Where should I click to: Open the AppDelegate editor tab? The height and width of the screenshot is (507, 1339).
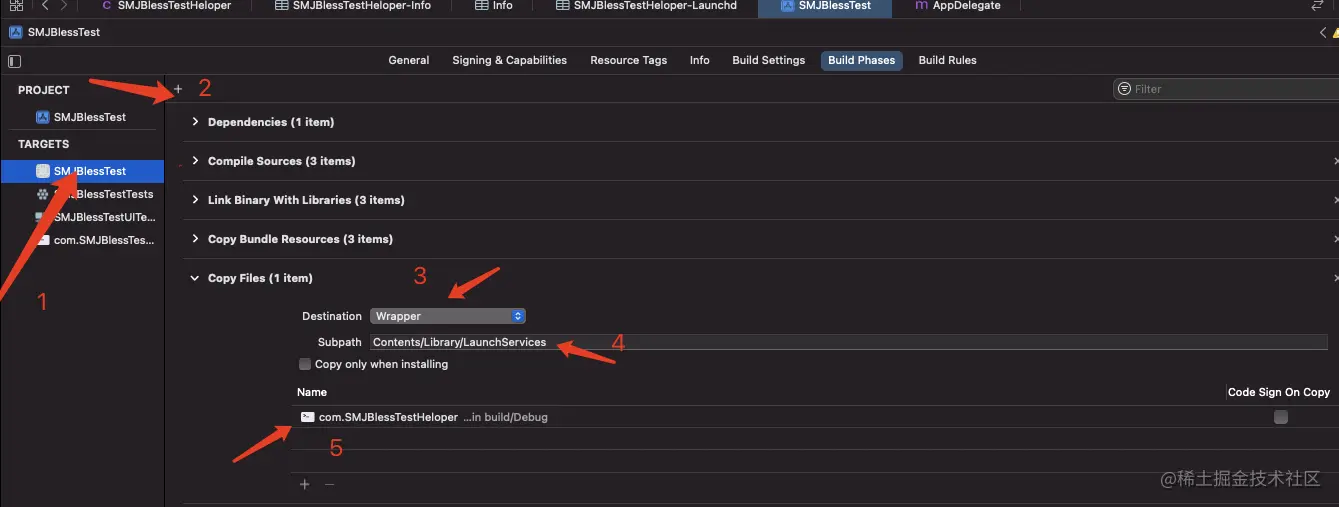coord(958,6)
